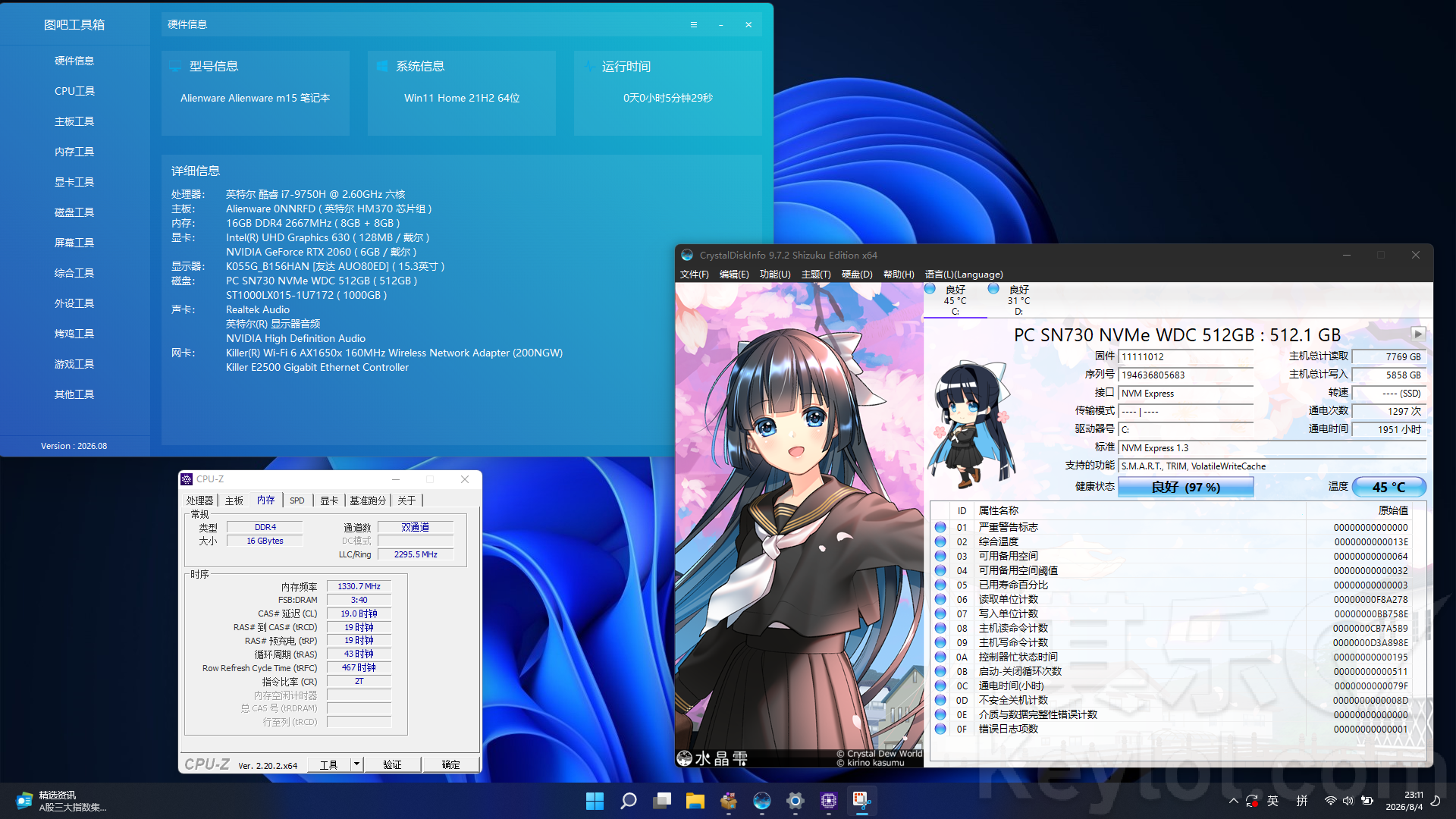This screenshot has height=819, width=1456.
Task: Click the 系统信息 Windows logo icon
Action: click(382, 66)
